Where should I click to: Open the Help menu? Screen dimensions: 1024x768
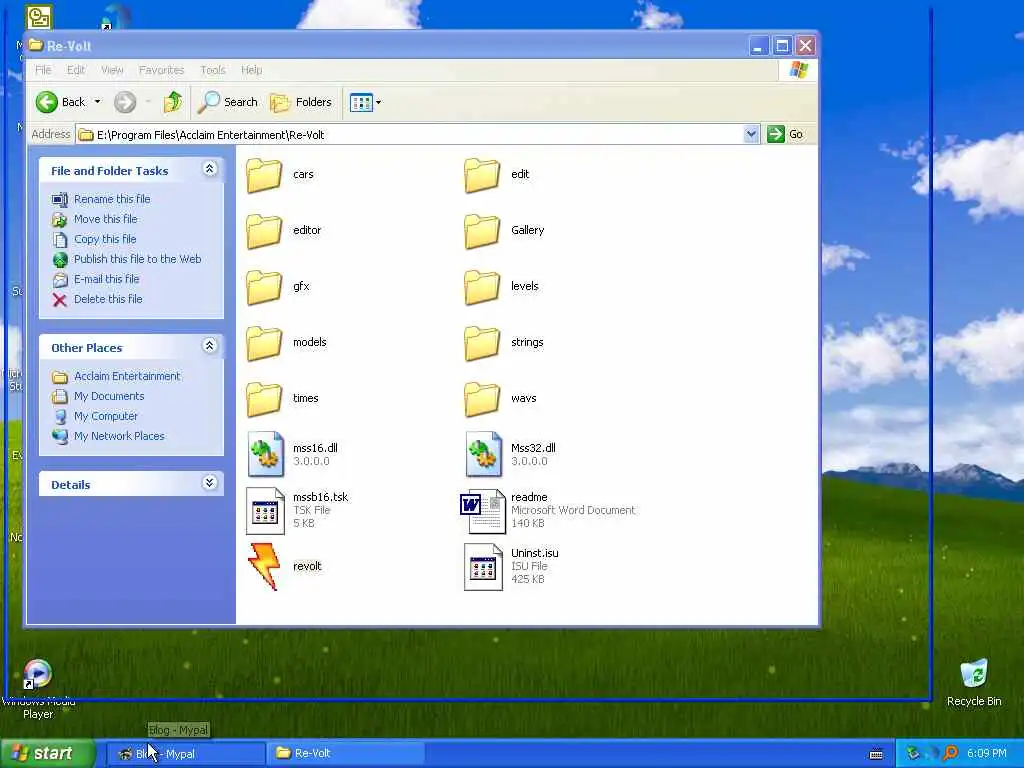tap(251, 70)
